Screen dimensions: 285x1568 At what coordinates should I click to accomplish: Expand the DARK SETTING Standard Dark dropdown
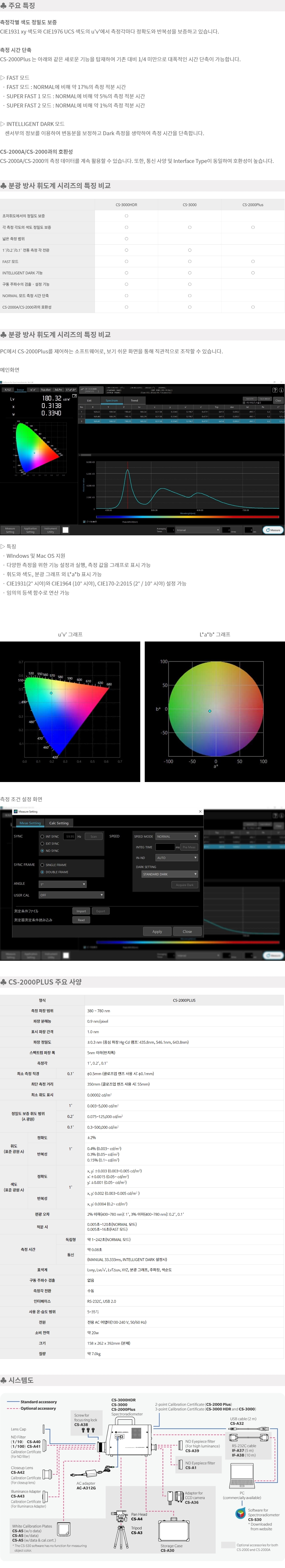click(x=170, y=874)
